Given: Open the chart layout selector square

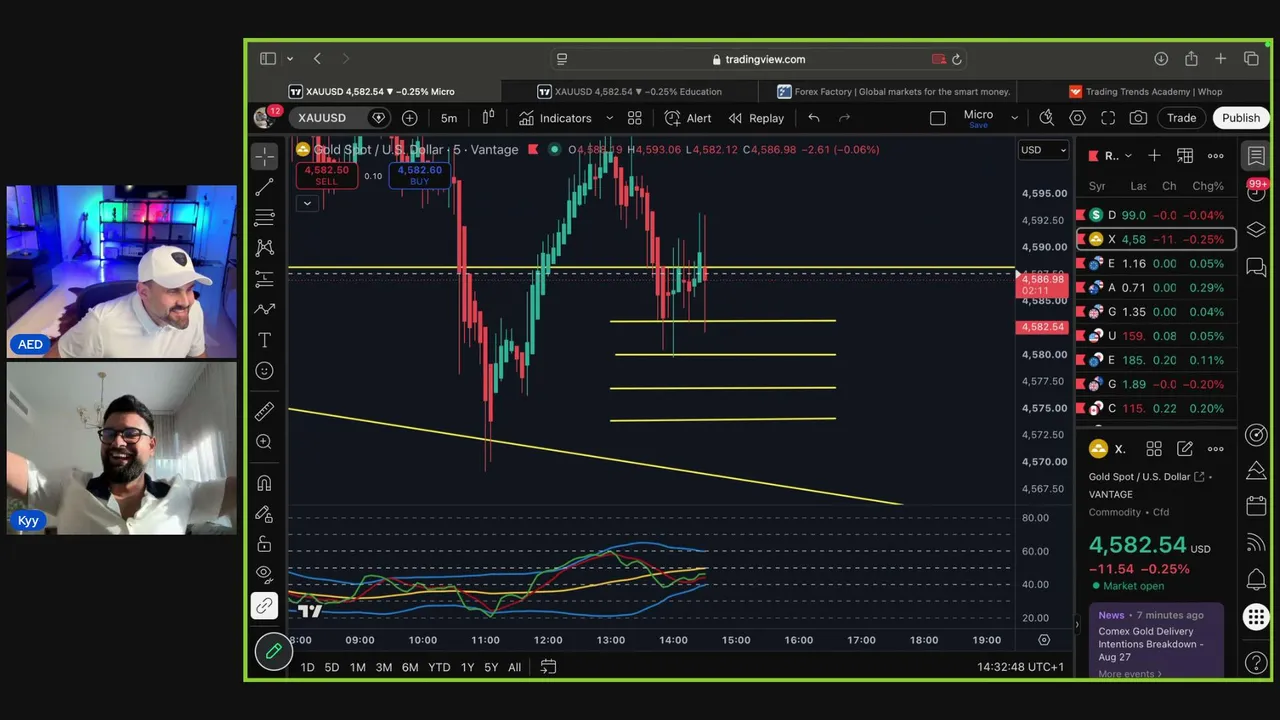Looking at the screenshot, I should (x=938, y=118).
